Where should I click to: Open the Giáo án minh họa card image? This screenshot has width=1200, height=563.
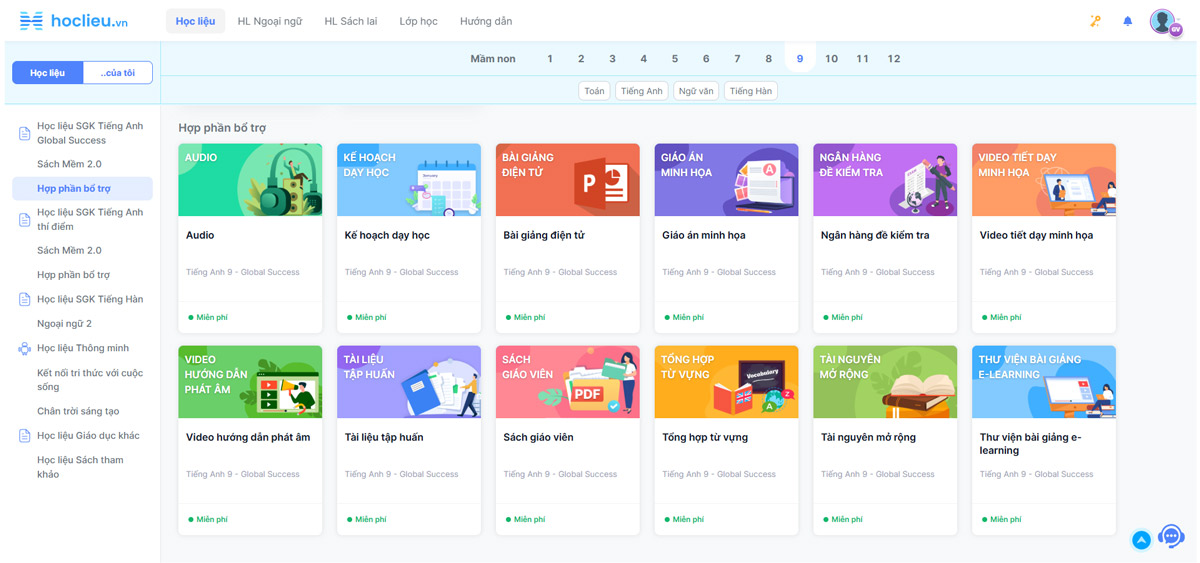727,180
